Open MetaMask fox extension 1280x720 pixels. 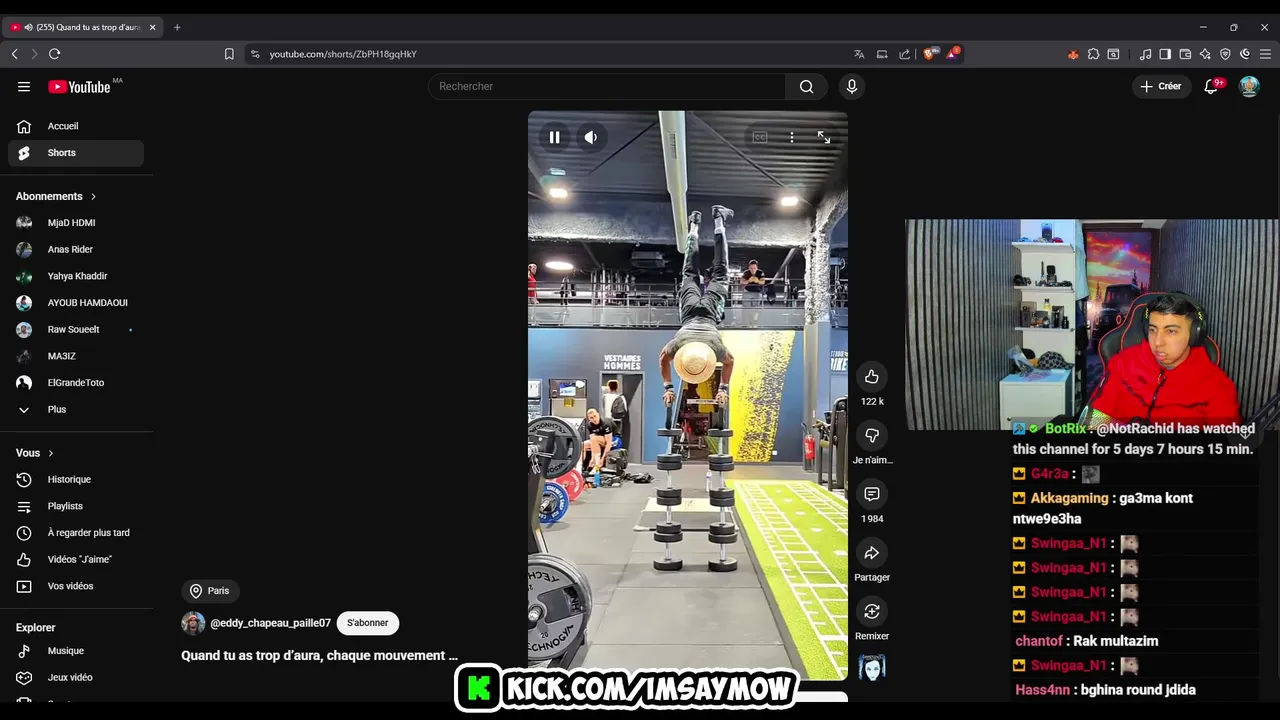tap(1073, 54)
